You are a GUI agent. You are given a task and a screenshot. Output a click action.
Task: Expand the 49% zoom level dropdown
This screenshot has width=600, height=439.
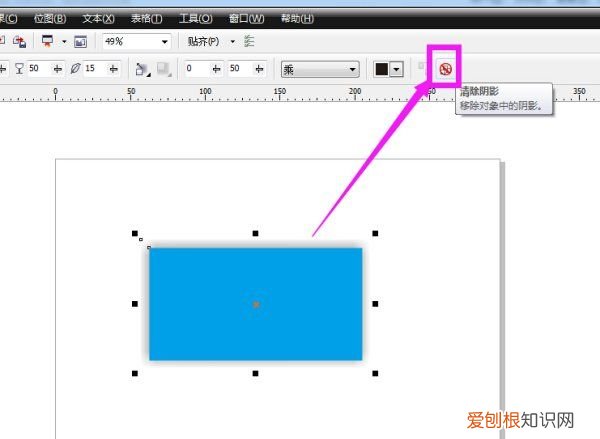(164, 42)
